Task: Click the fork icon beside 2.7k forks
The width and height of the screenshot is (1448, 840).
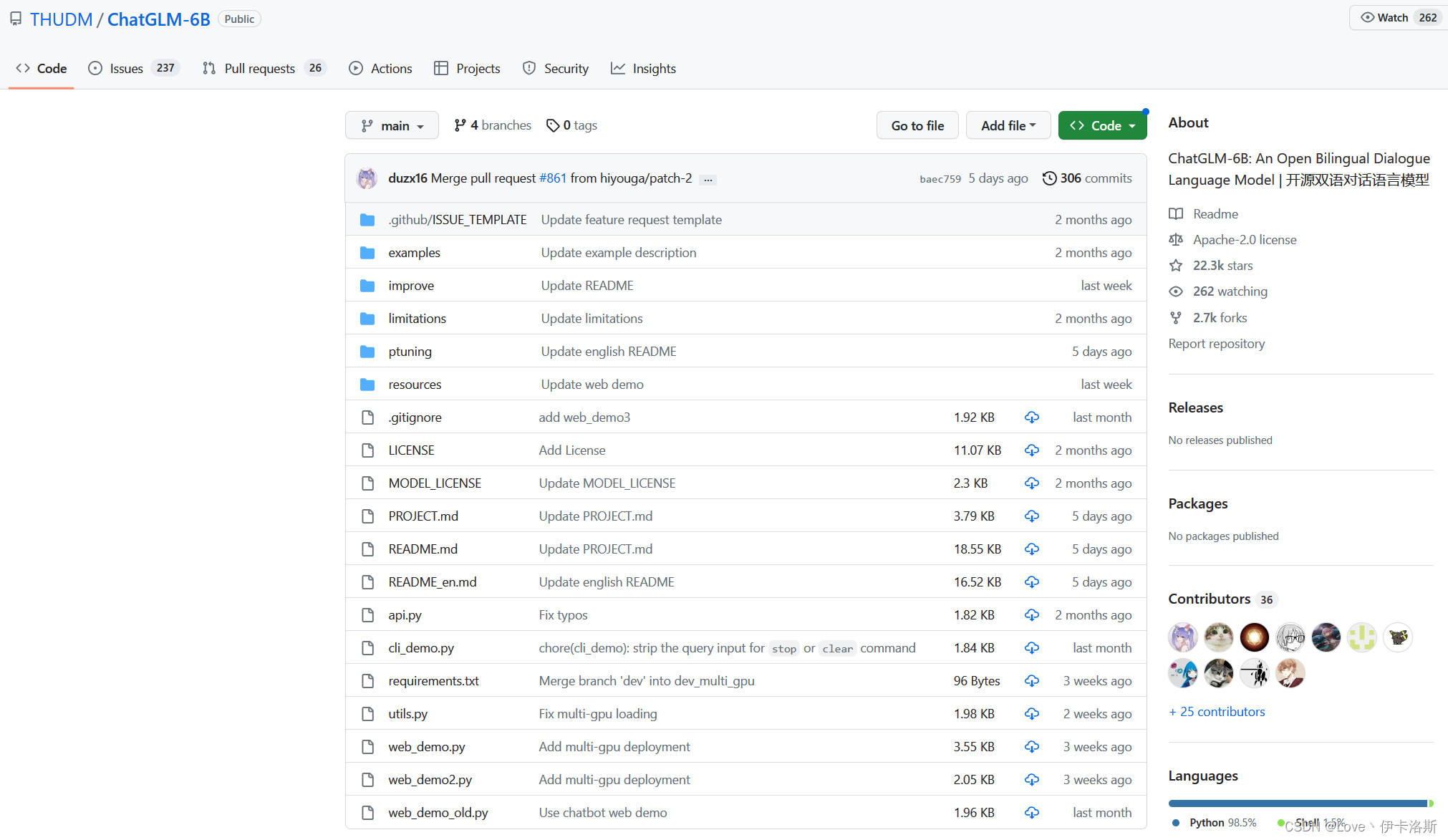Action: point(1176,317)
